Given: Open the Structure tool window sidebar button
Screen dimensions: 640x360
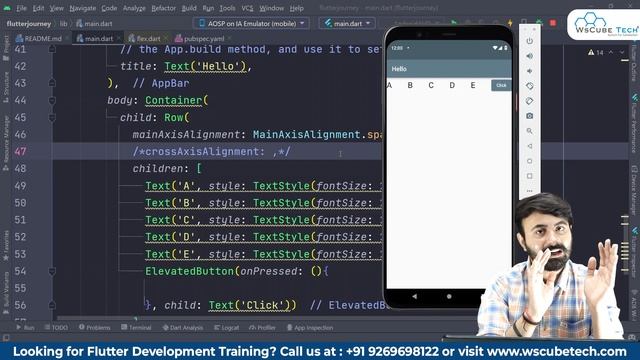Looking at the screenshot, I should (x=6, y=87).
